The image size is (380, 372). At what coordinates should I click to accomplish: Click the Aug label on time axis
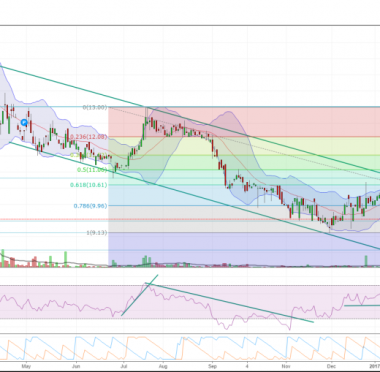pyautogui.click(x=163, y=365)
